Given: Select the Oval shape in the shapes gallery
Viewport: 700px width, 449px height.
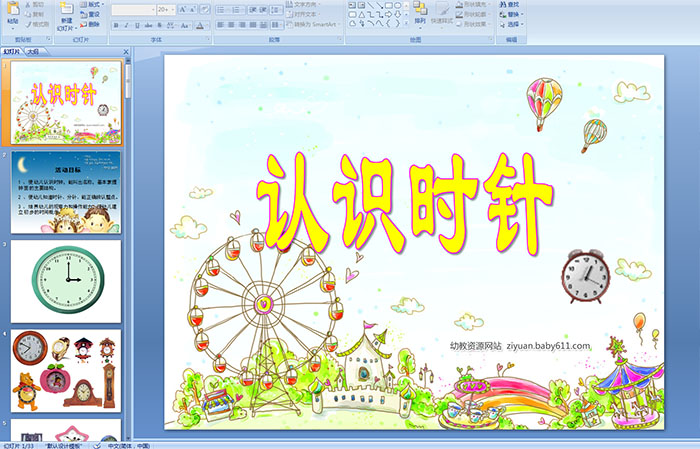Looking at the screenshot, I should pyautogui.click(x=397, y=5).
